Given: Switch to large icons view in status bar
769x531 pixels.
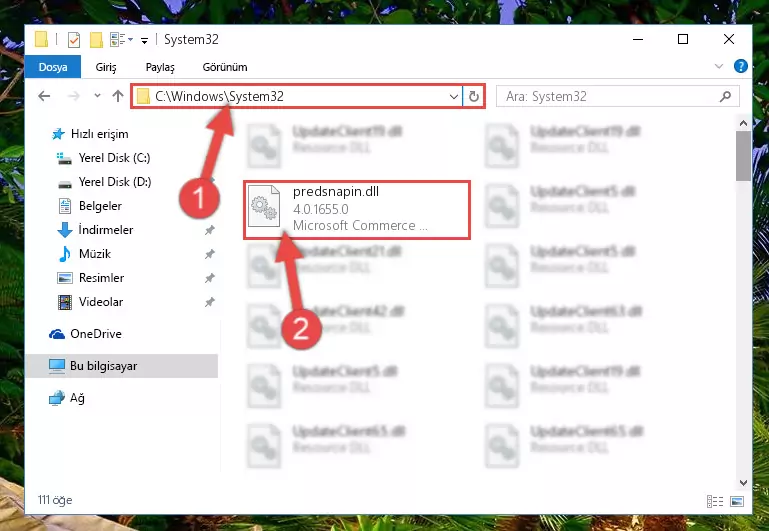Looking at the screenshot, I should [x=737, y=501].
